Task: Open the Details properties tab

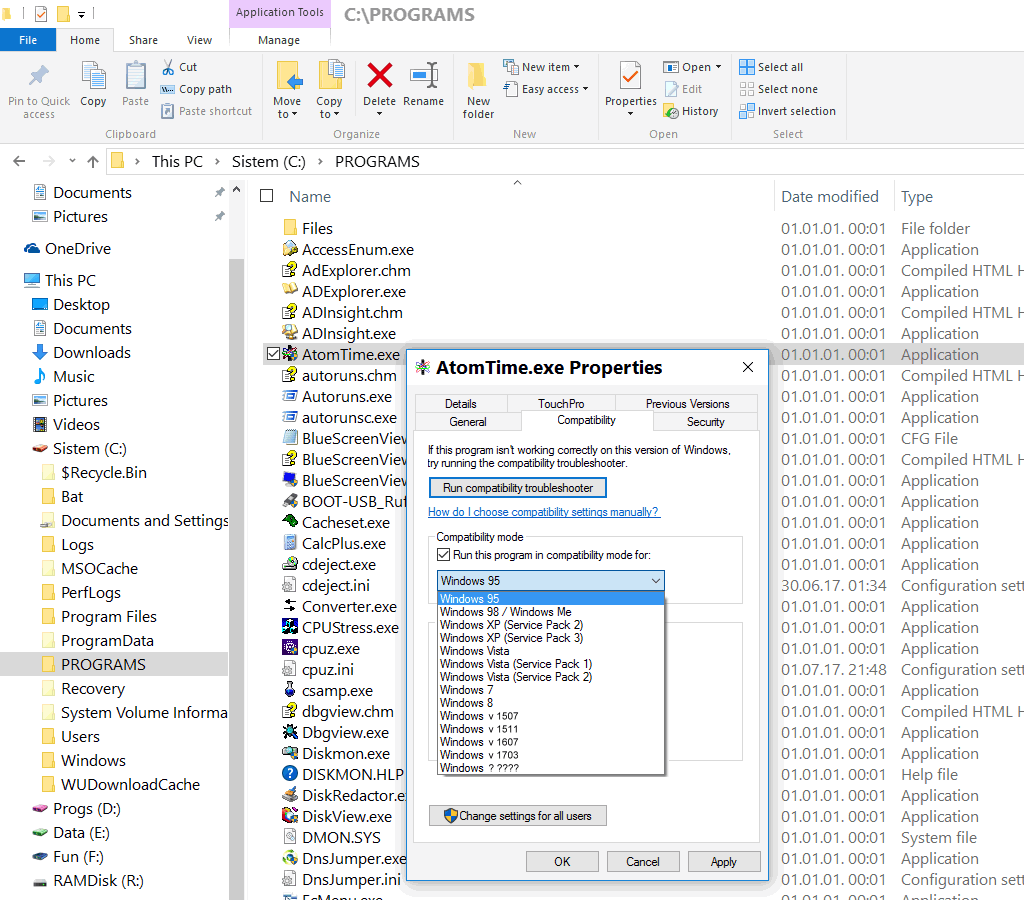Action: tap(461, 404)
